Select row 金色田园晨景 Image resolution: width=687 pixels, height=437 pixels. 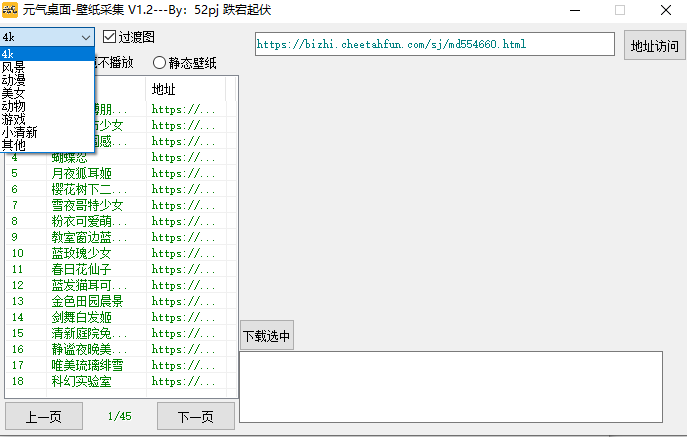tap(121, 301)
